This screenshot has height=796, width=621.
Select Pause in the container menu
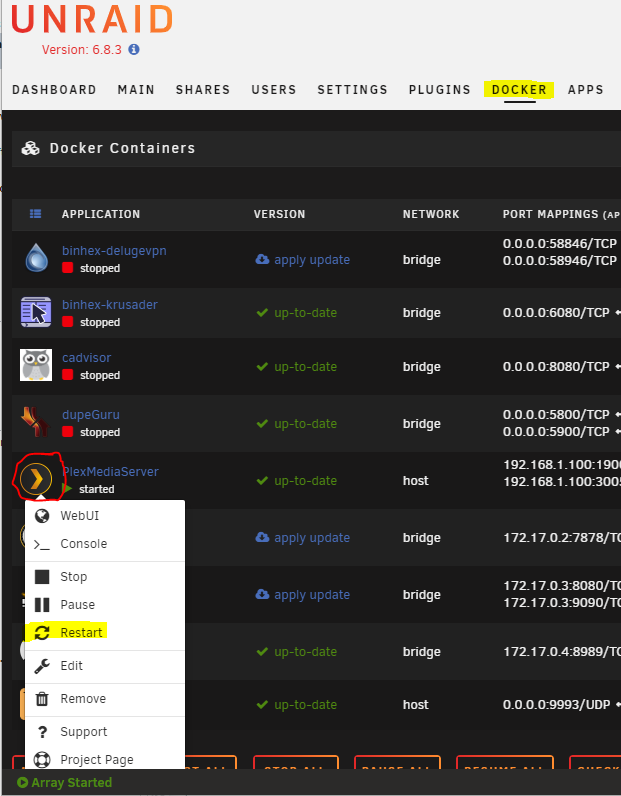pos(105,605)
